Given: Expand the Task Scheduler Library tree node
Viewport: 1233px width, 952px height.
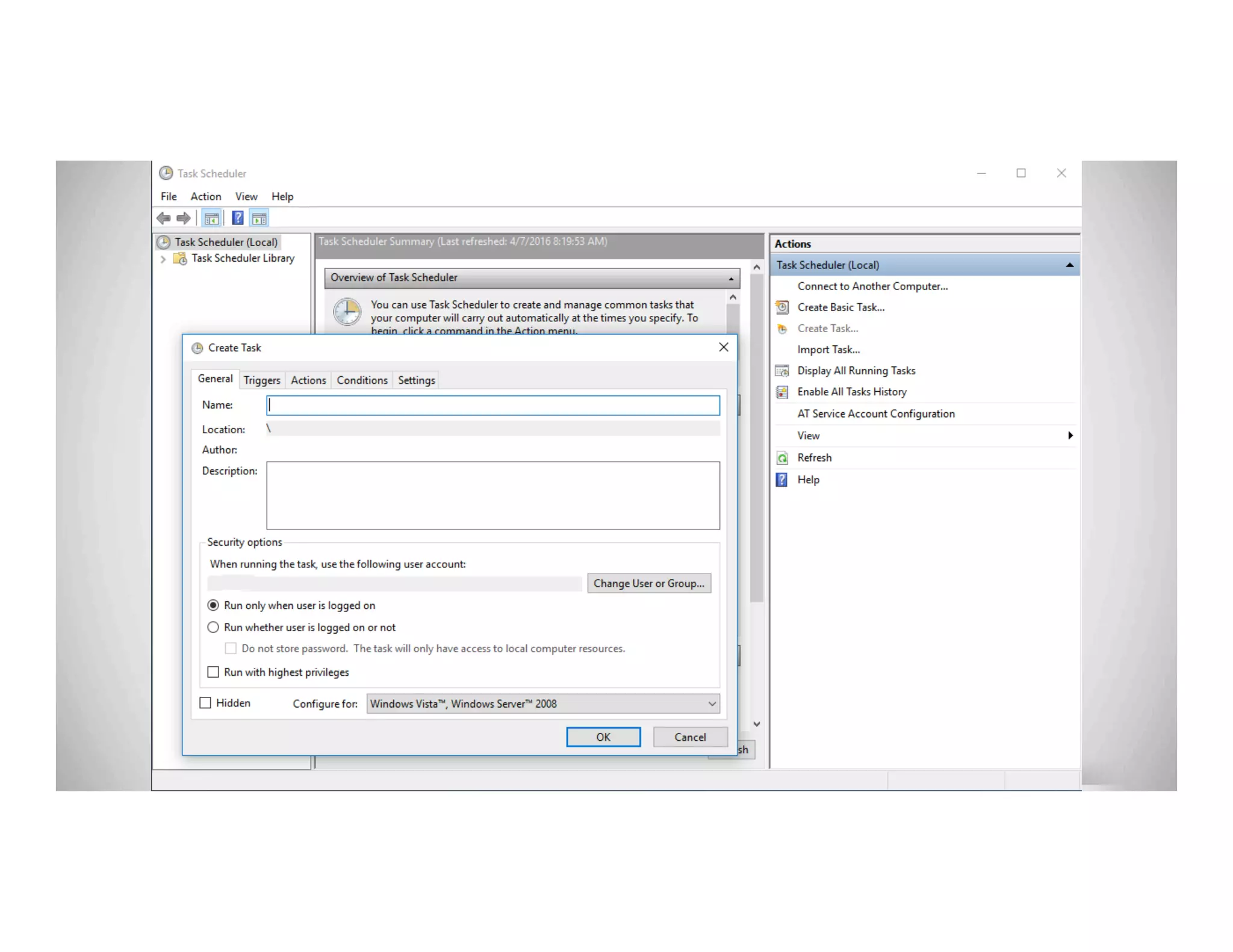Looking at the screenshot, I should pos(163,259).
